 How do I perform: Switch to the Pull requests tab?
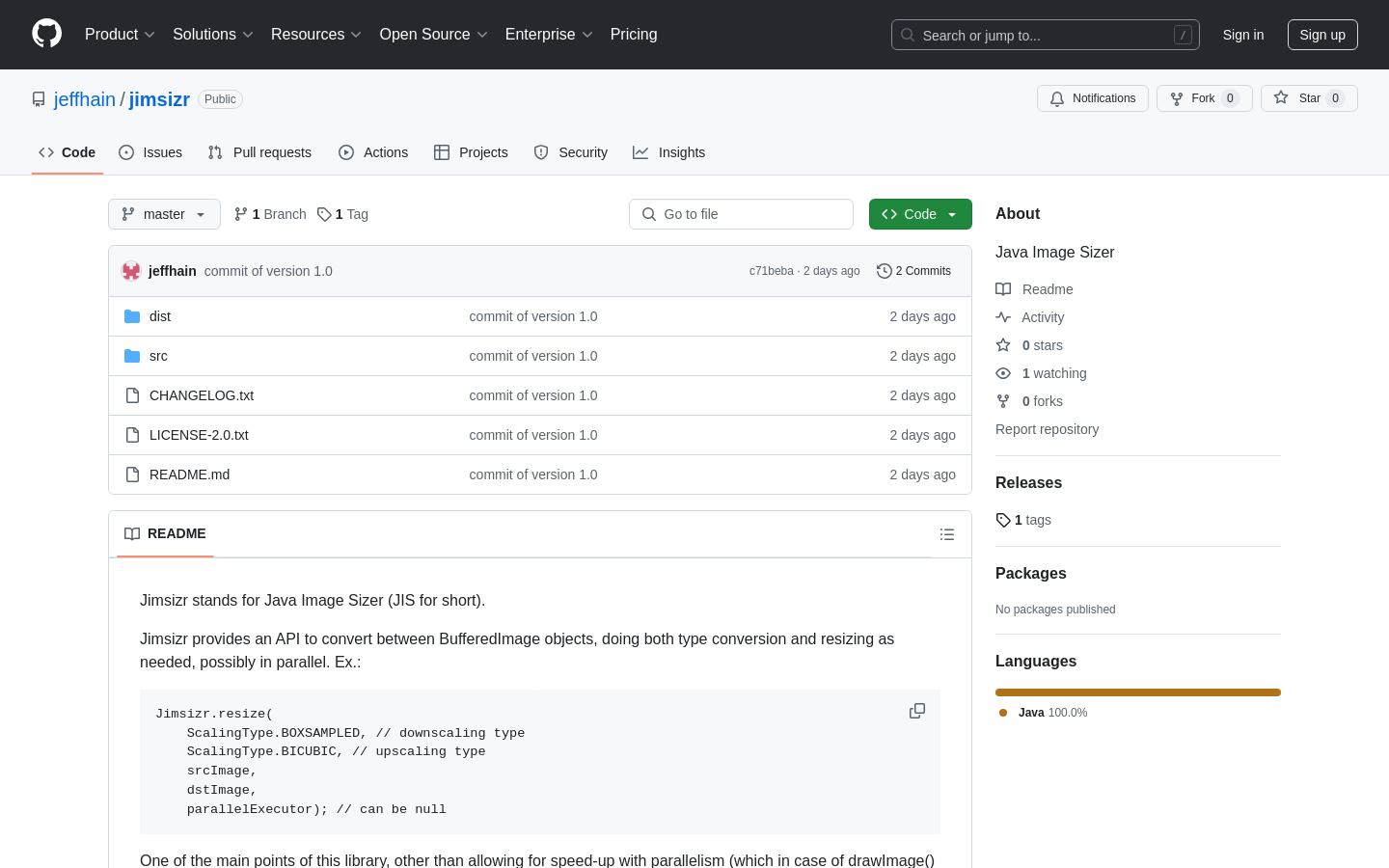coord(259,152)
